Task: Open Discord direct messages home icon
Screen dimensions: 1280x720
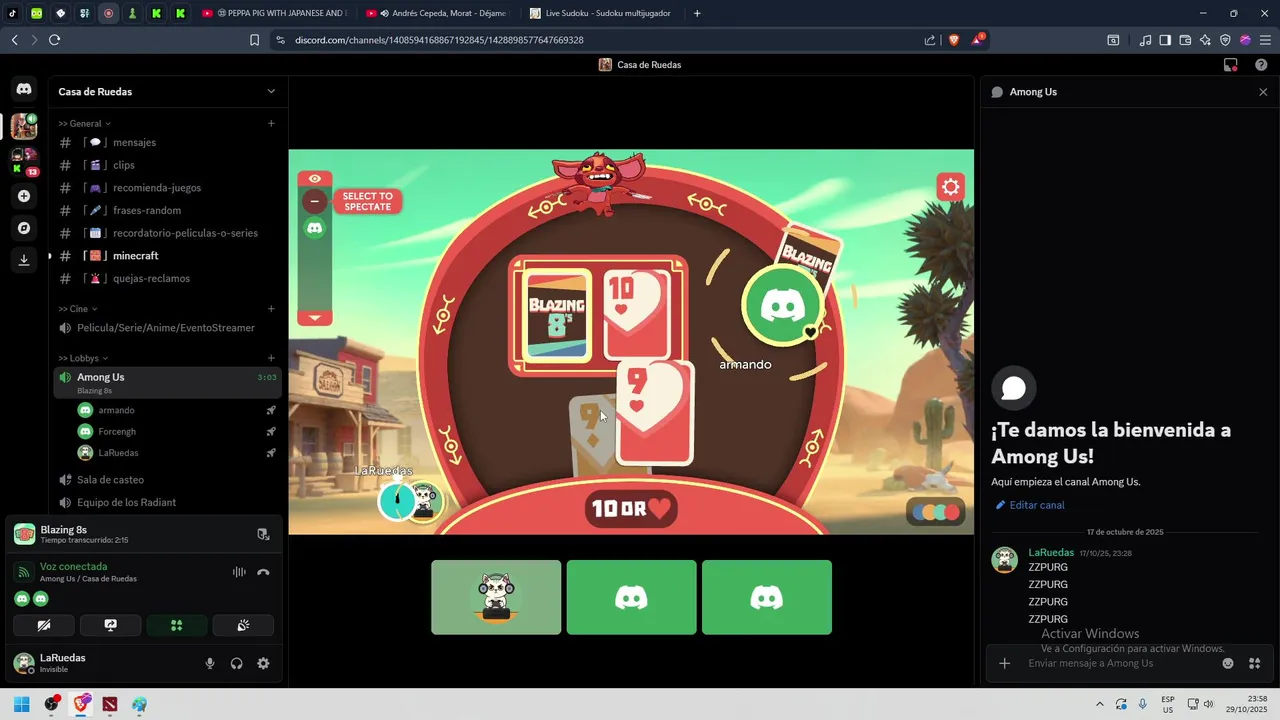Action: click(24, 89)
